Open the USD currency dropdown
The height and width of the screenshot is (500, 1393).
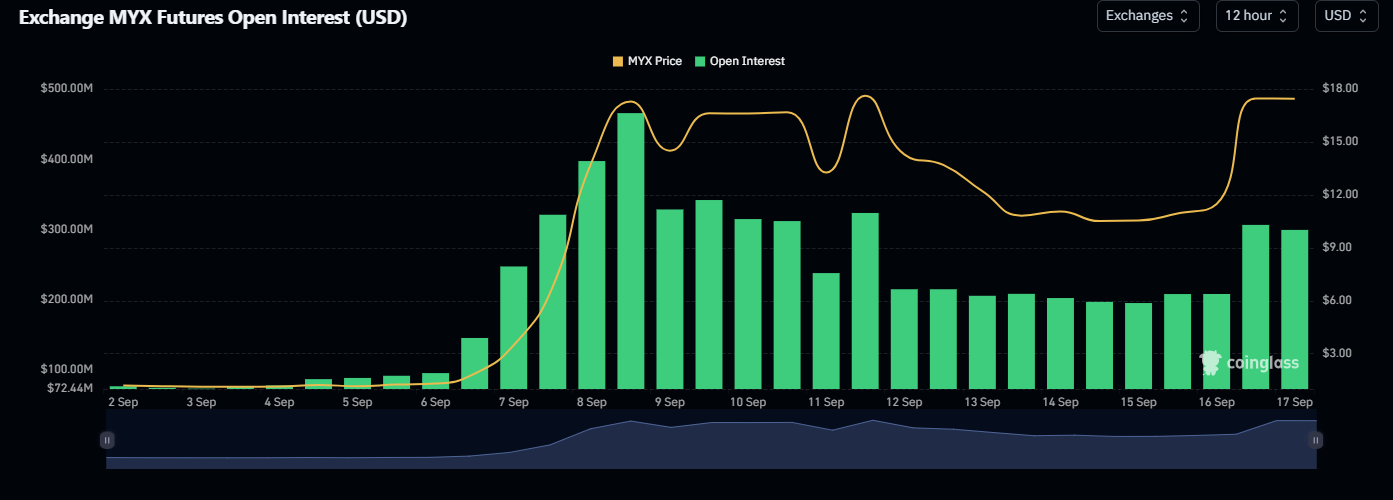(1346, 16)
